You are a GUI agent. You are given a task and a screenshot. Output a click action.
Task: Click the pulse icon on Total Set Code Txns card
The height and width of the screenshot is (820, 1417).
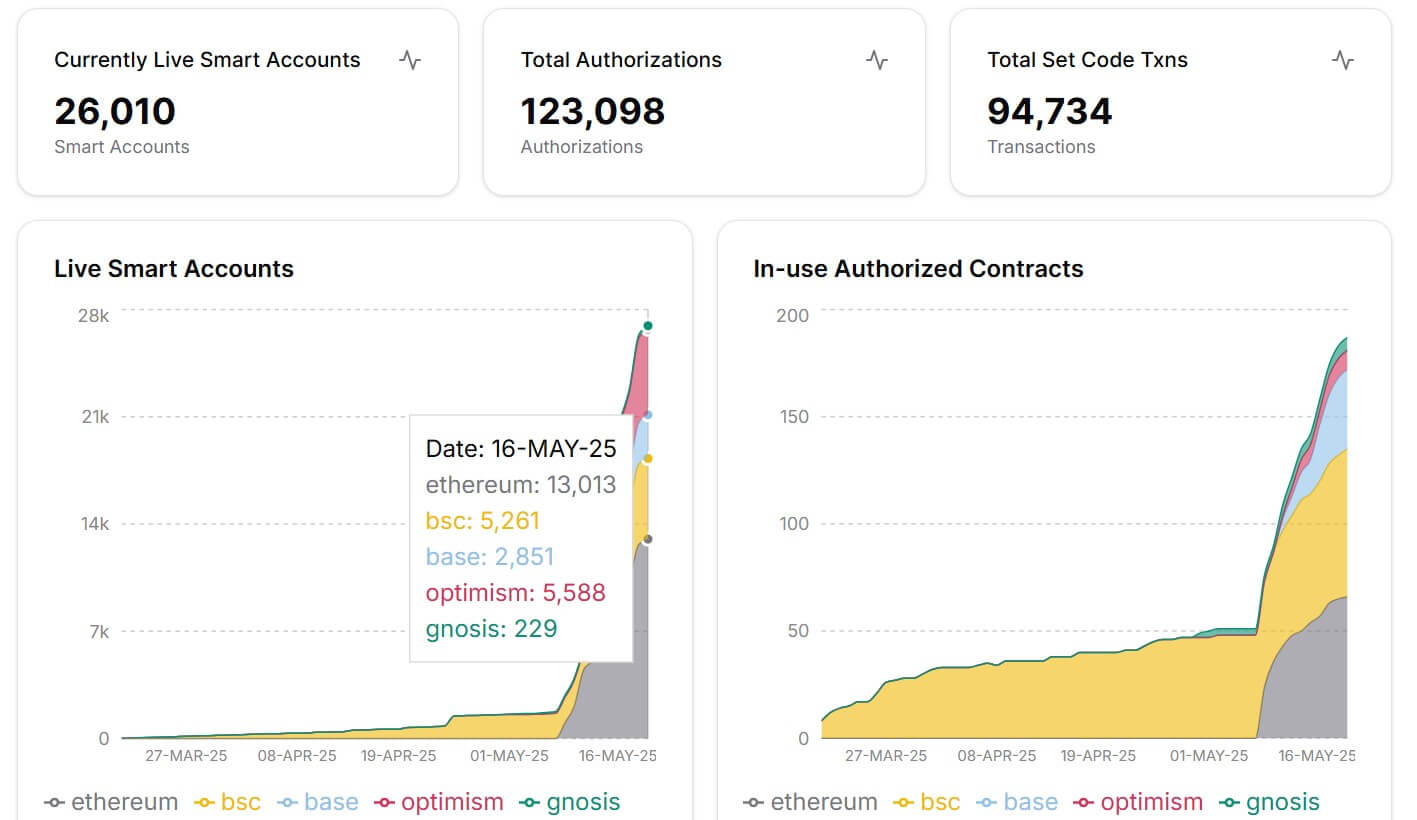(1343, 60)
